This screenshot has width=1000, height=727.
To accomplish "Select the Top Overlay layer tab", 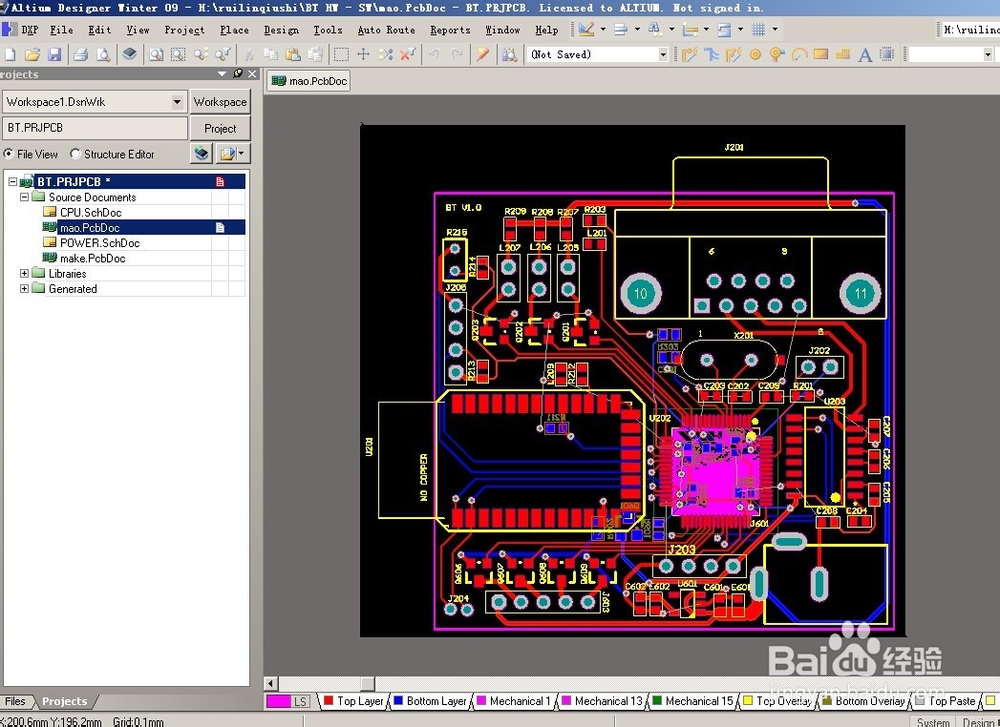I will 777,701.
